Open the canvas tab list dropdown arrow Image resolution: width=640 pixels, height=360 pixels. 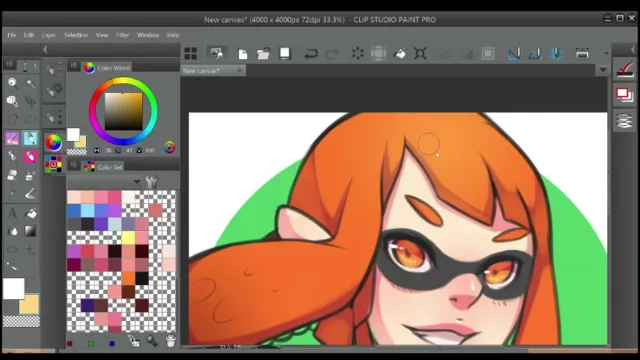tap(603, 70)
